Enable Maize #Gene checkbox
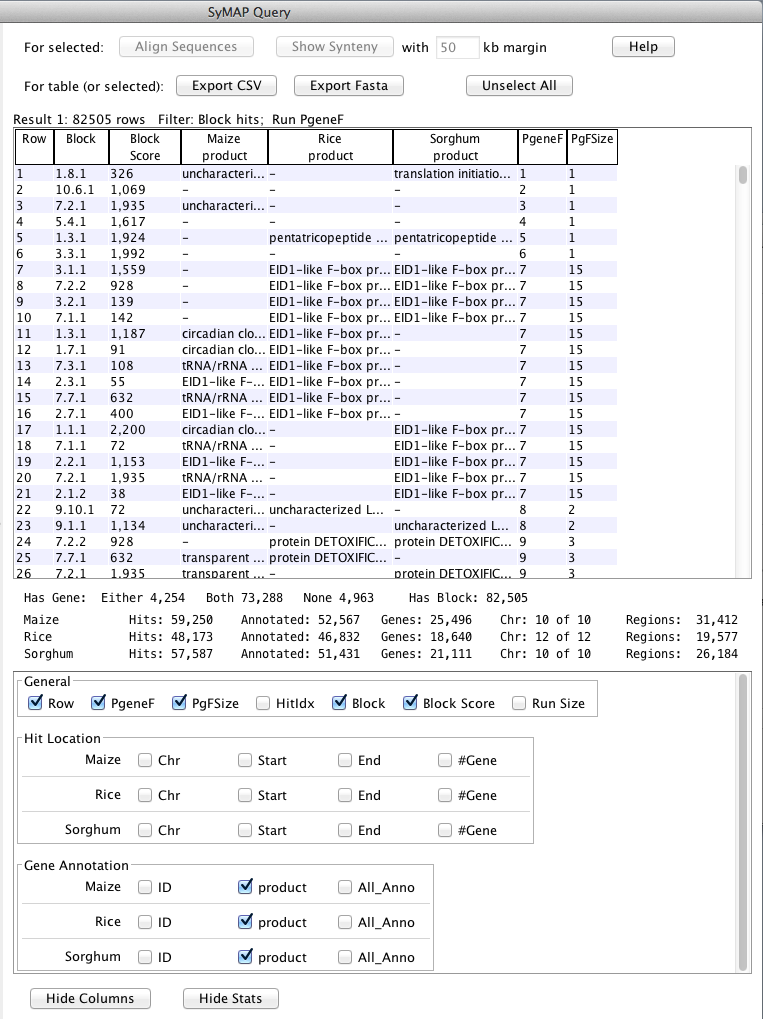 point(445,760)
